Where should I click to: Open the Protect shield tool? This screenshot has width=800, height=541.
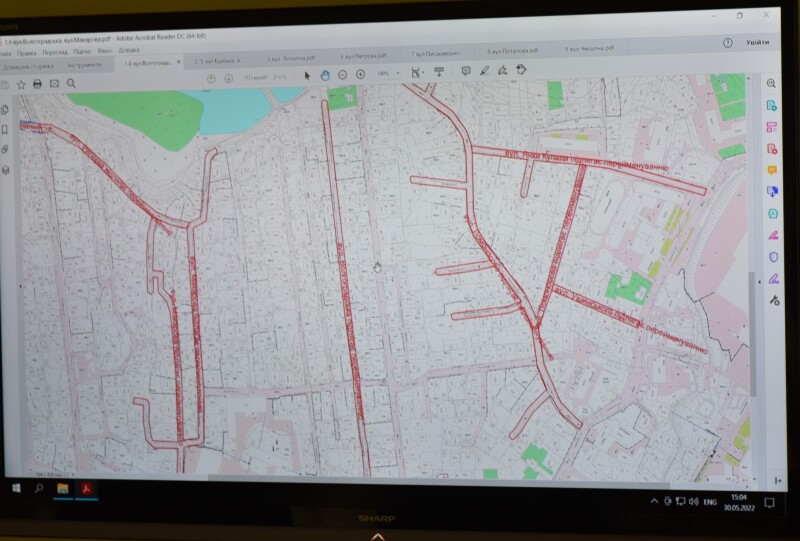click(773, 256)
